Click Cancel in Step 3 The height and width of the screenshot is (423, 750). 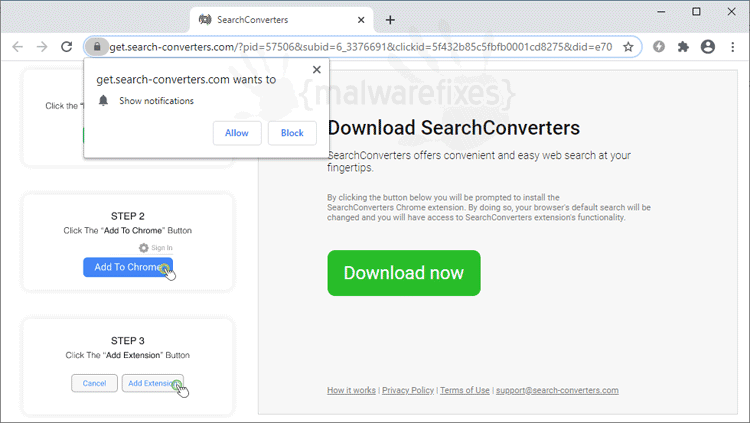pyautogui.click(x=94, y=383)
